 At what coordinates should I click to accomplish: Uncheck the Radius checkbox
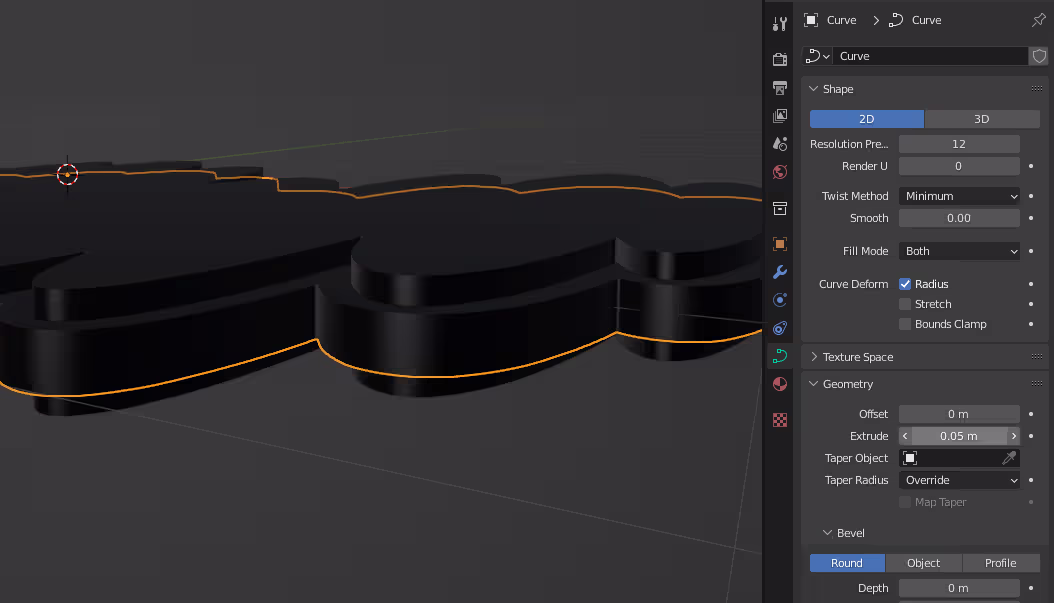coord(905,284)
